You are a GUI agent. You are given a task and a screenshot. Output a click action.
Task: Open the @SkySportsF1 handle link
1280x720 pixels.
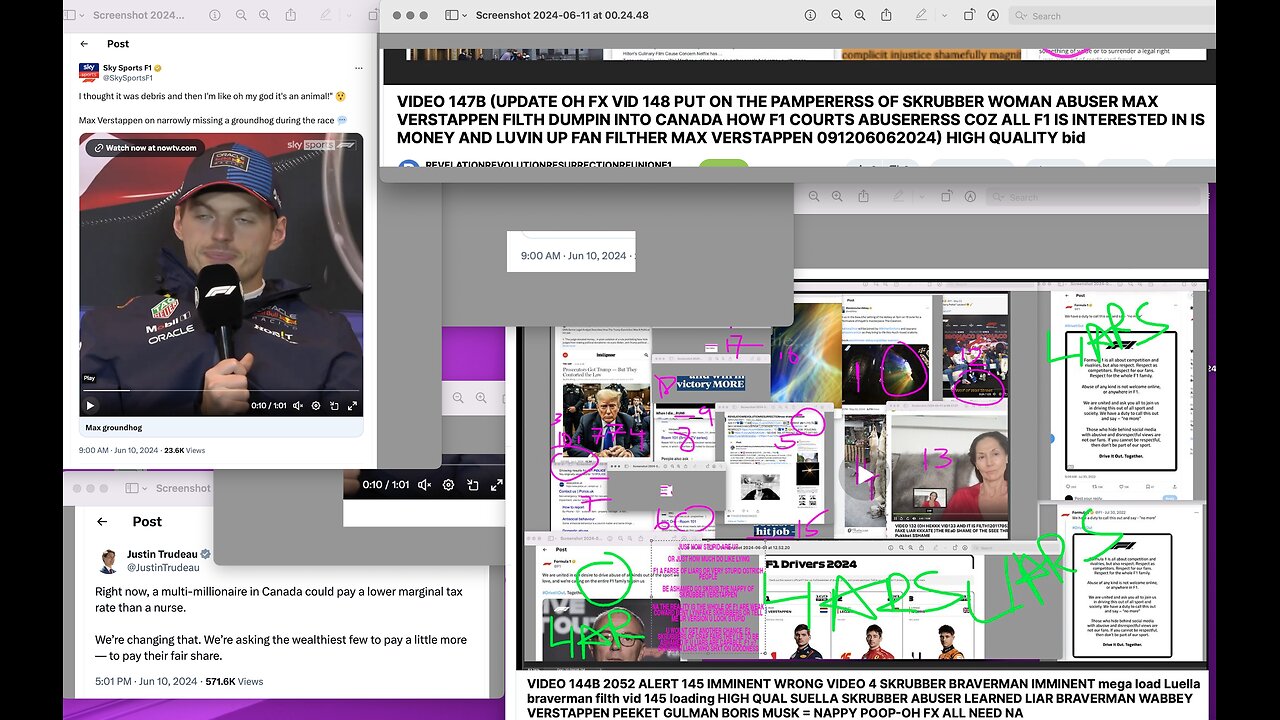[128, 78]
